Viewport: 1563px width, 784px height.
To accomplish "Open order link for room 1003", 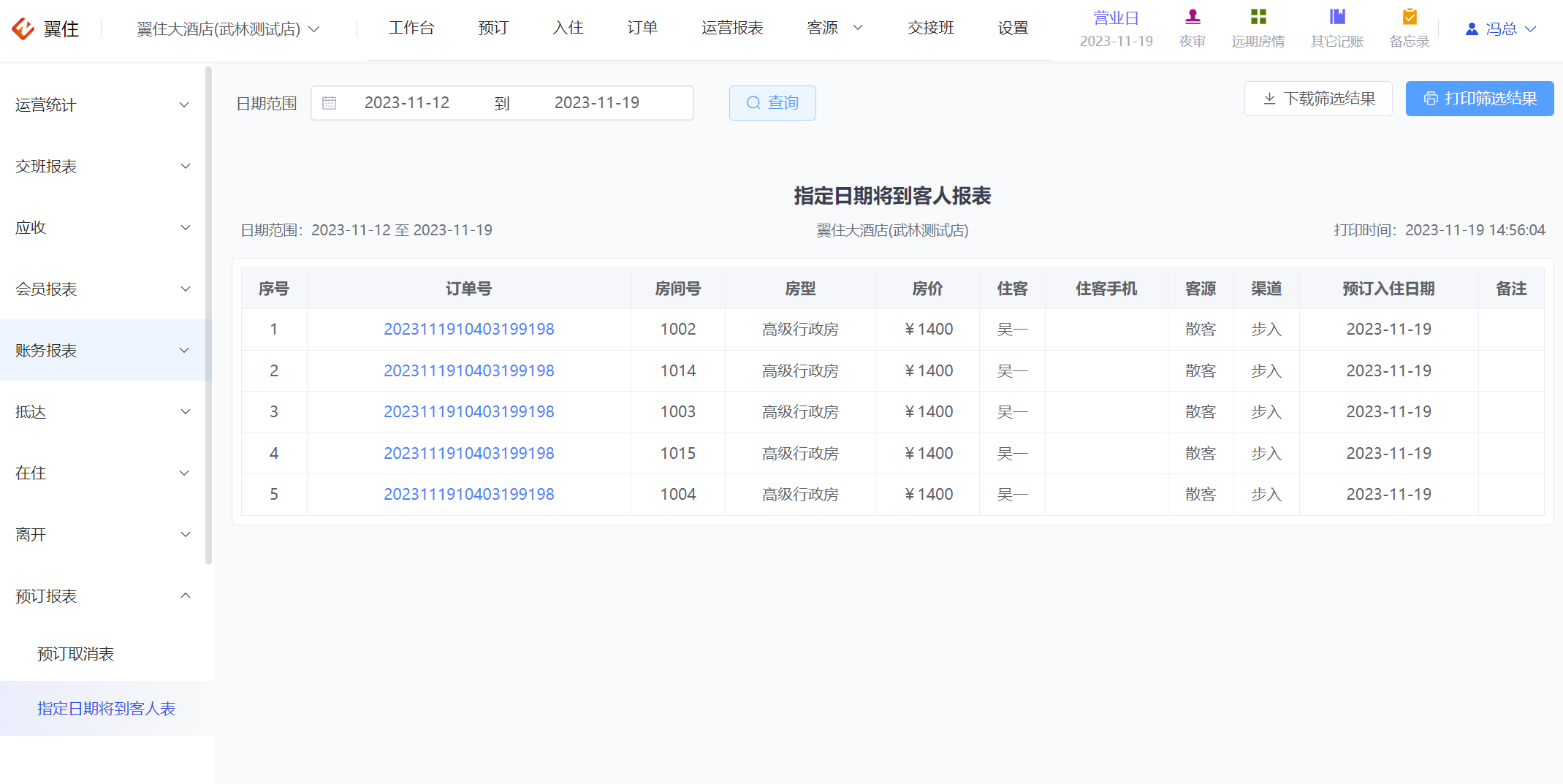I will click(469, 412).
